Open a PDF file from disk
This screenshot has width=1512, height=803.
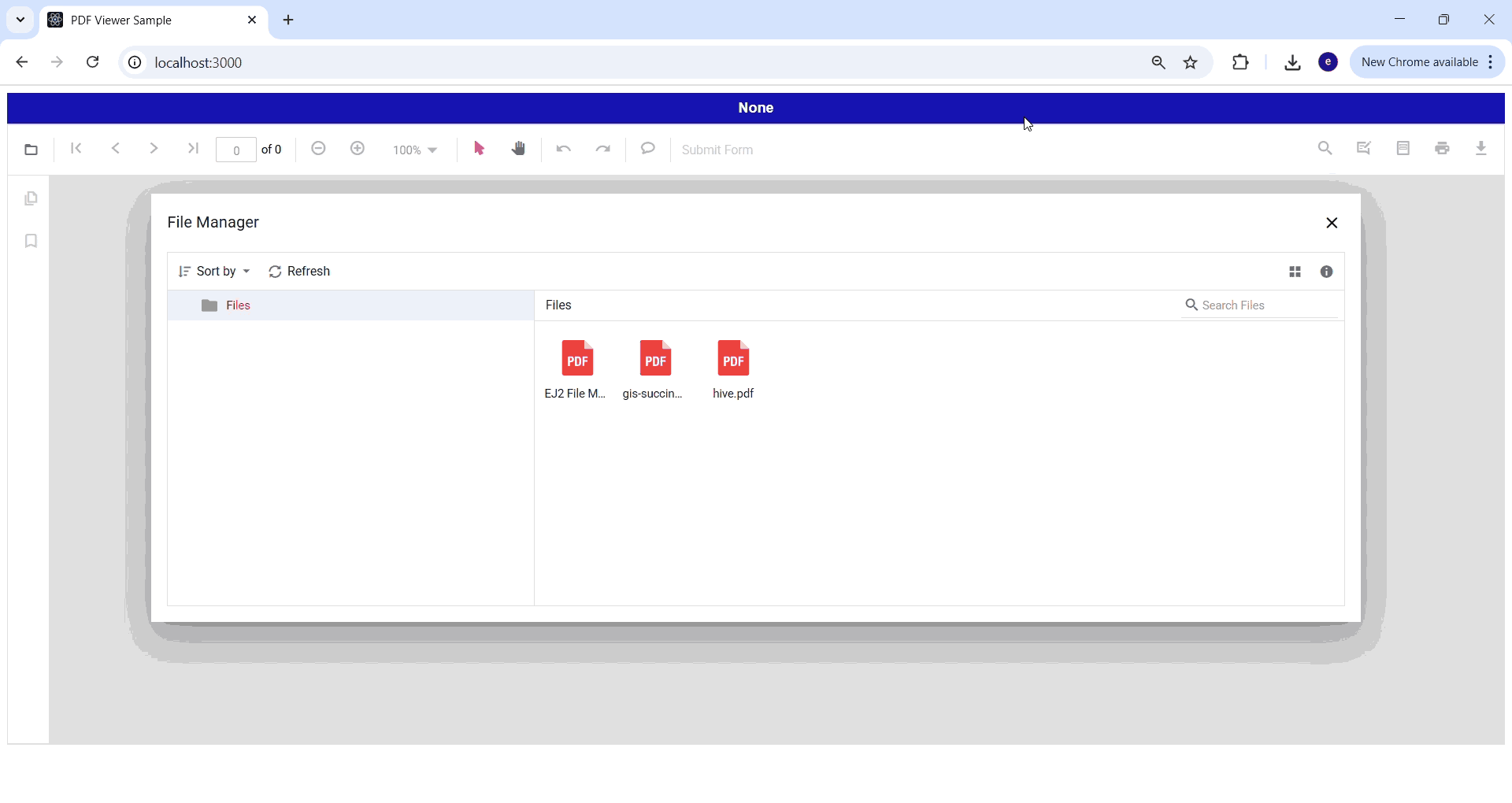31,150
